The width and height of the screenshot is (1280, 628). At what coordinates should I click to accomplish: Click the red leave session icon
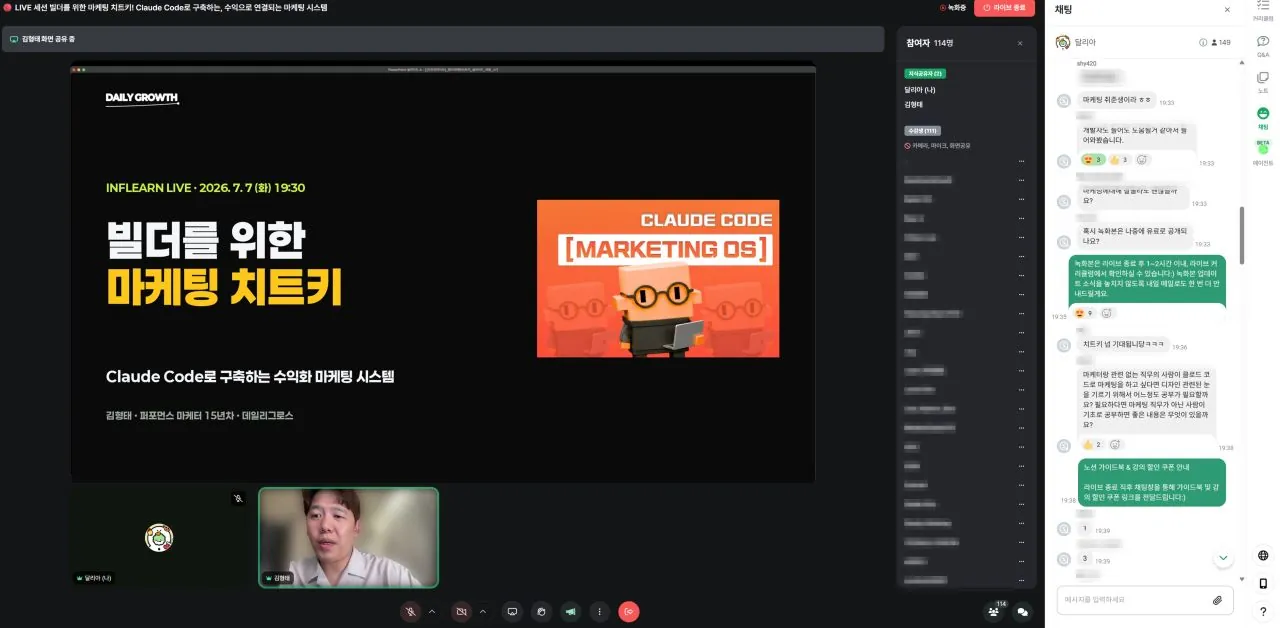point(629,611)
